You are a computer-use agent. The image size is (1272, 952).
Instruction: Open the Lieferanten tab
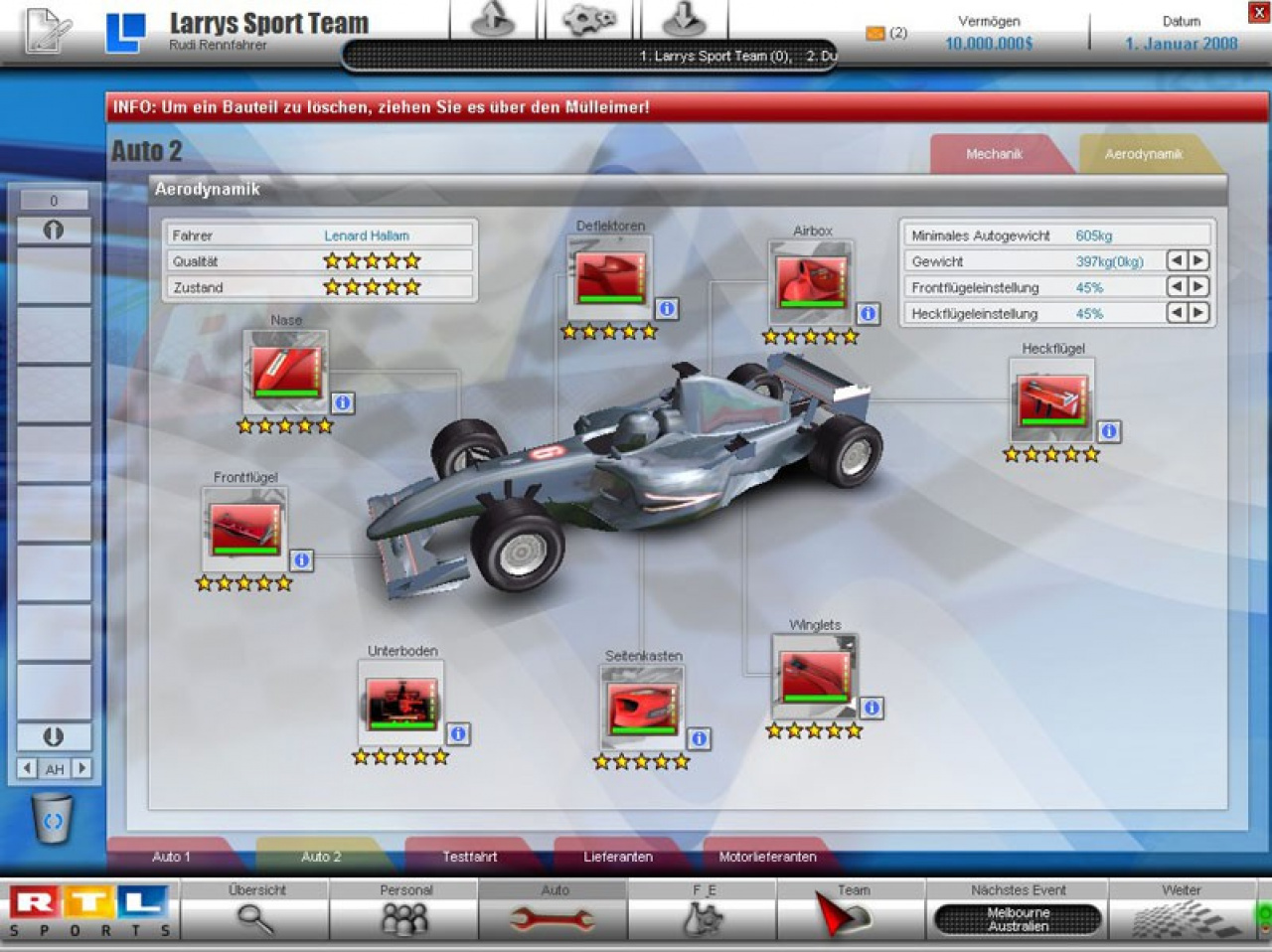click(x=618, y=857)
